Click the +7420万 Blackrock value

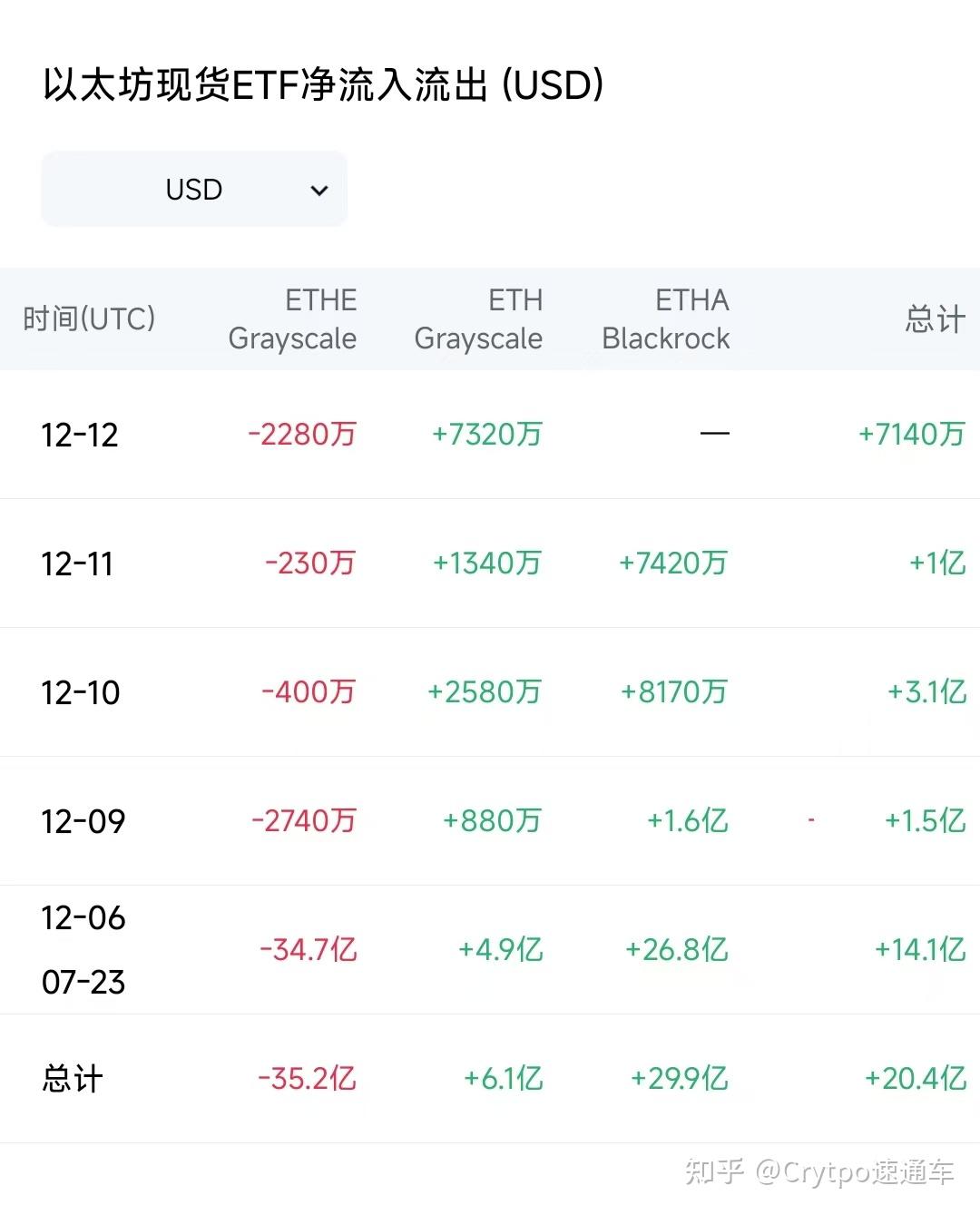673,563
